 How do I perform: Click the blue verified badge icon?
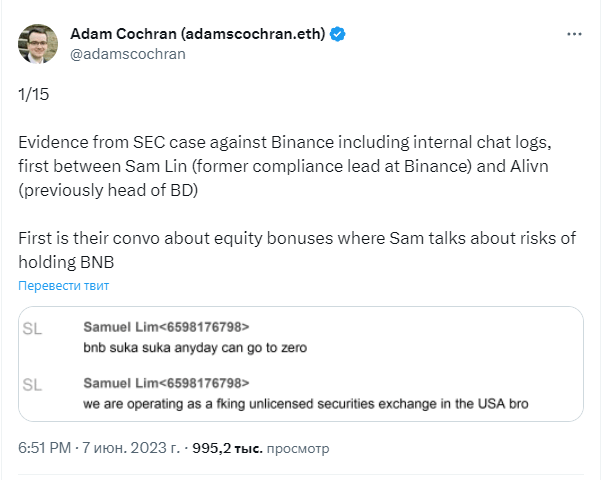pos(338,34)
